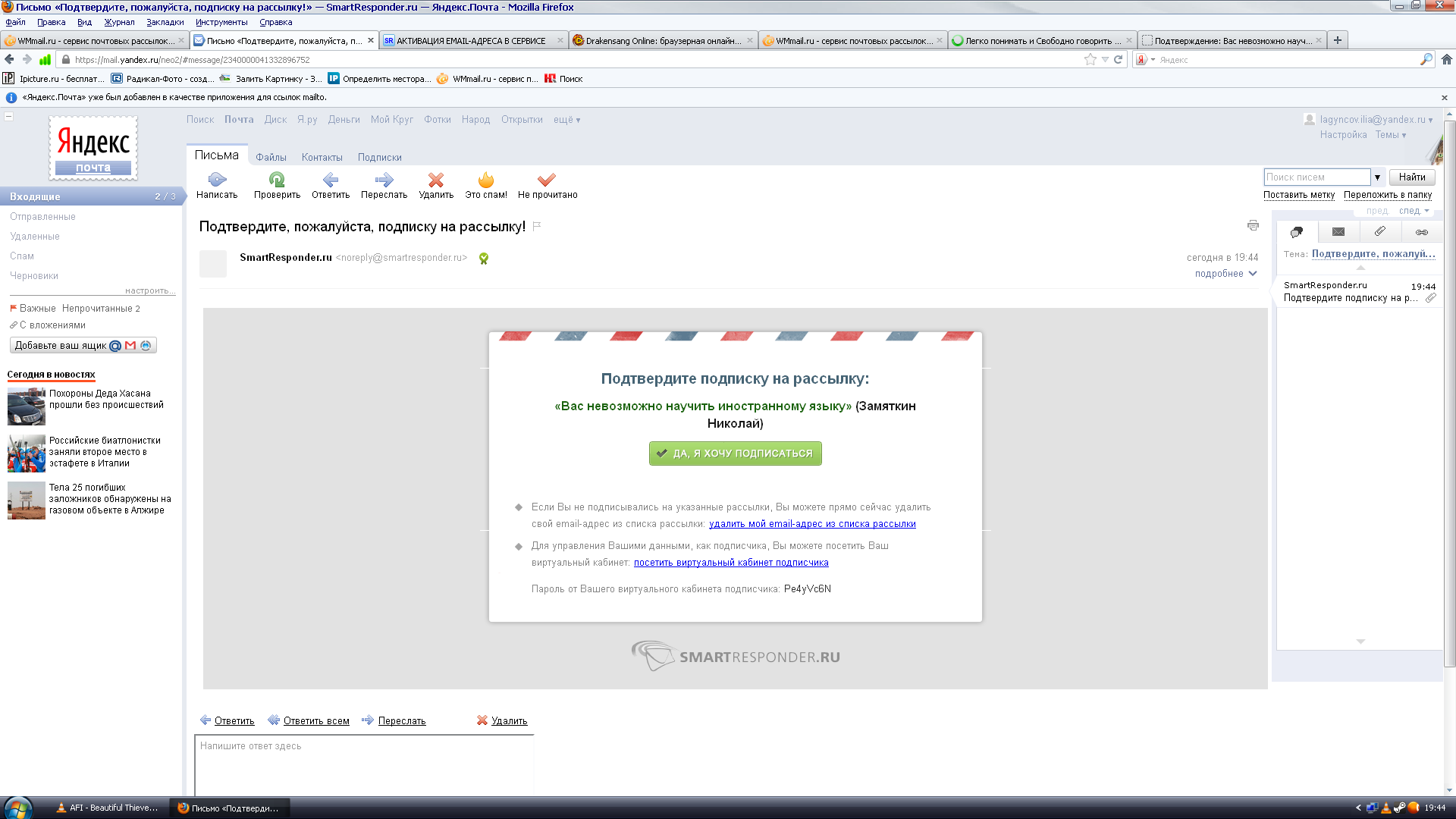Click in the Поиск писем search field
Screen dimensions: 1456x819
click(1317, 177)
